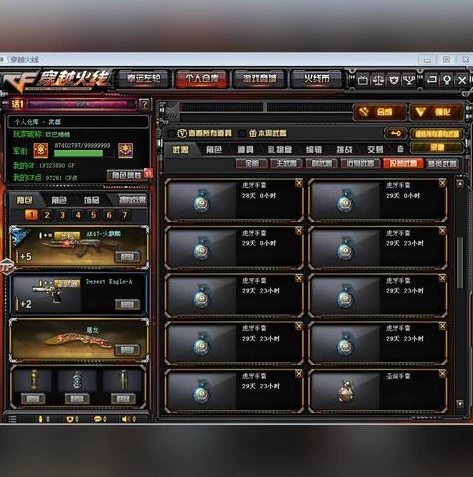This screenshot has width=473, height=477.
Task: Filter weapons by 主武器
Action: 286,163
